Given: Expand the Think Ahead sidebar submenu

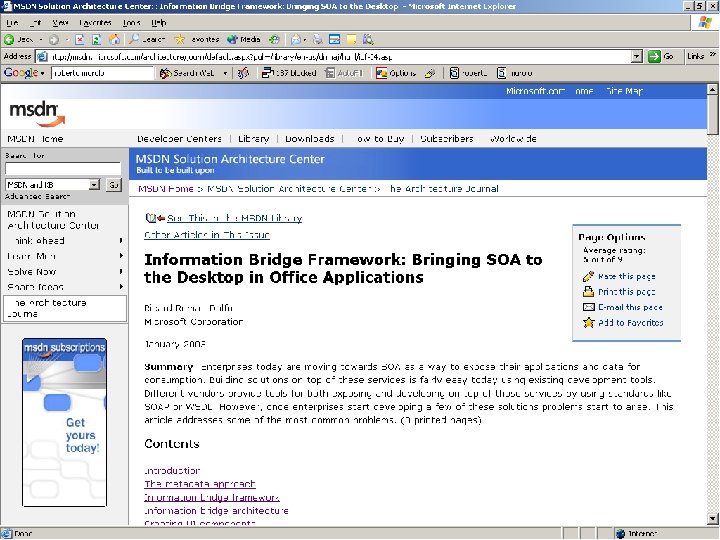Looking at the screenshot, I should 121,240.
